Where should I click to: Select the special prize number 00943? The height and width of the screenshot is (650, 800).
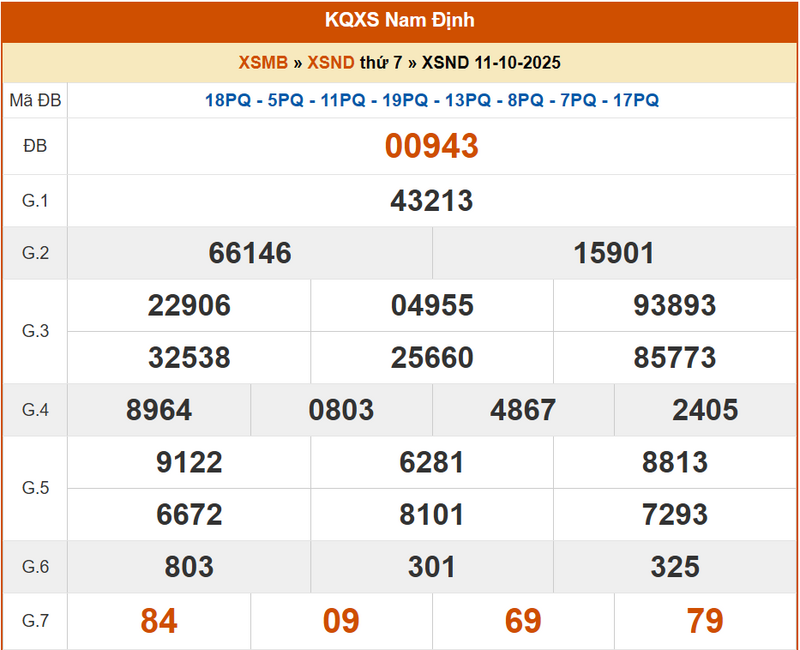click(x=432, y=146)
